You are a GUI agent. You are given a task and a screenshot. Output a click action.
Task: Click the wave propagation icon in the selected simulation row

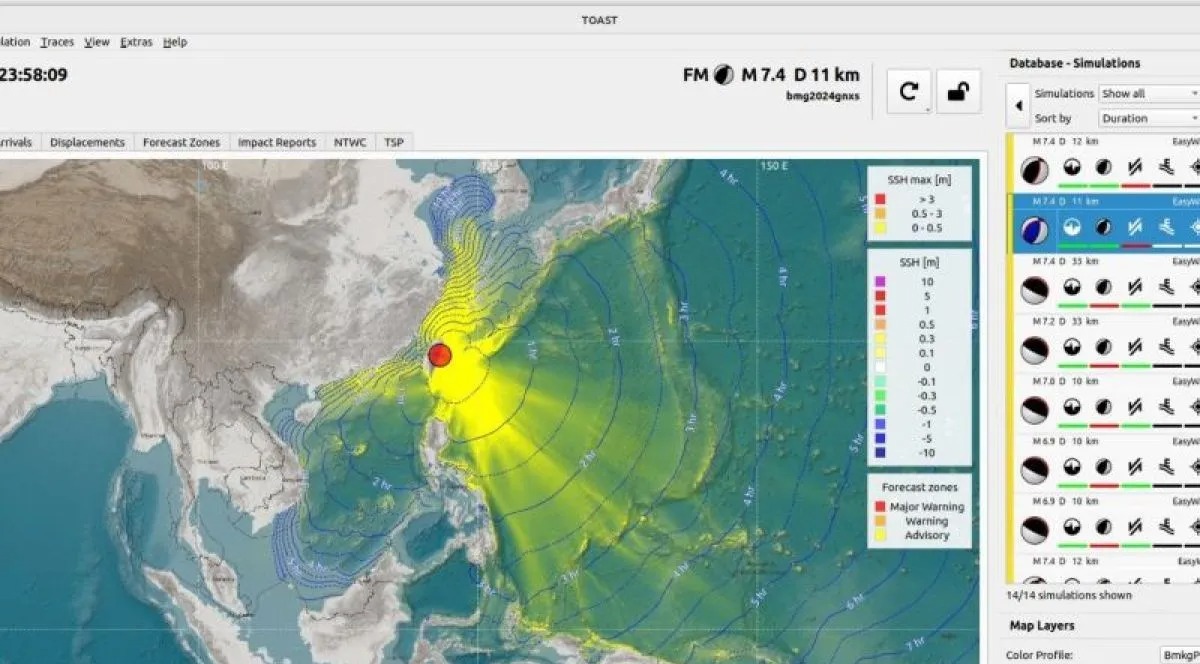point(1166,228)
